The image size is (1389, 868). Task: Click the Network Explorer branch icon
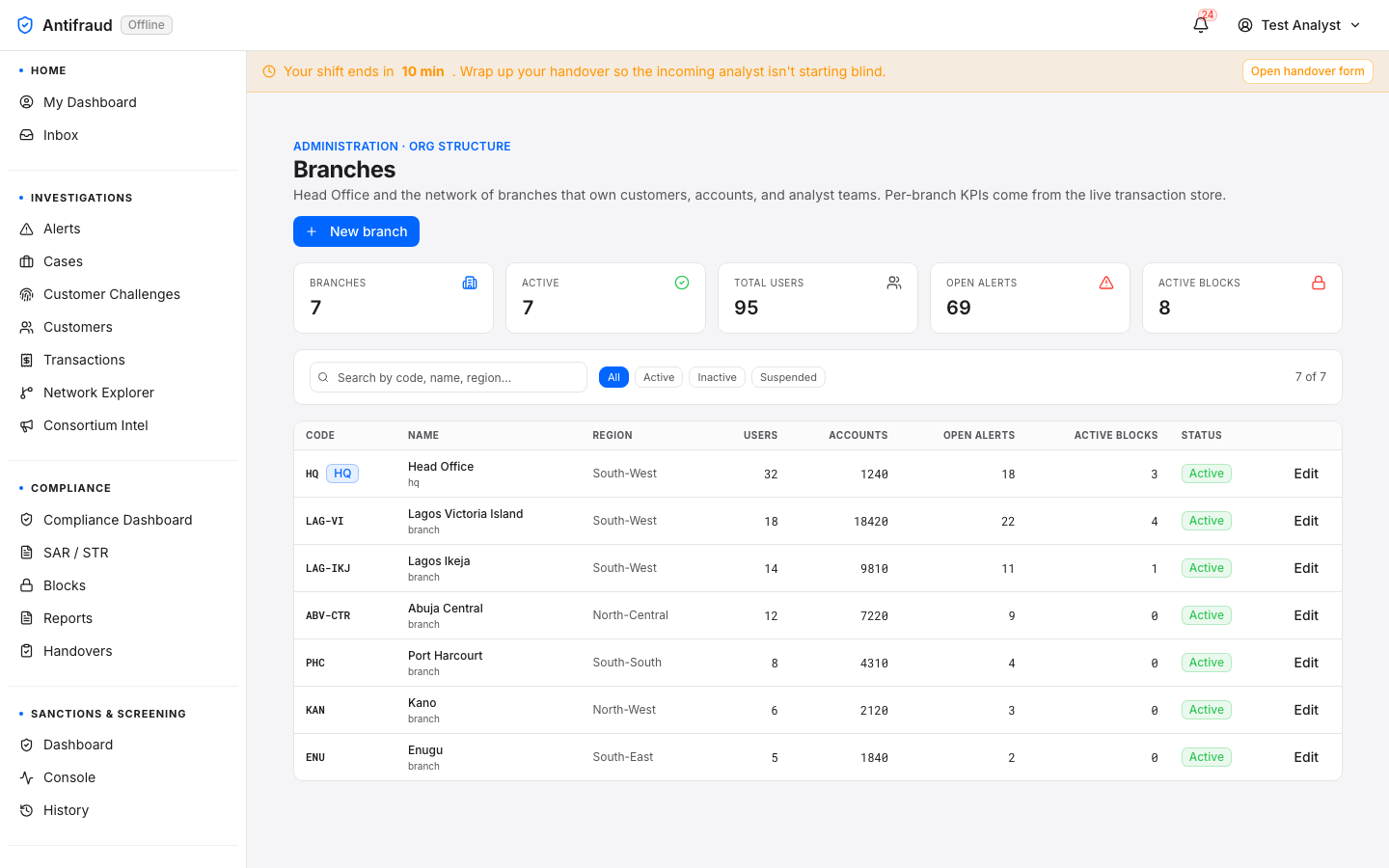tap(27, 393)
